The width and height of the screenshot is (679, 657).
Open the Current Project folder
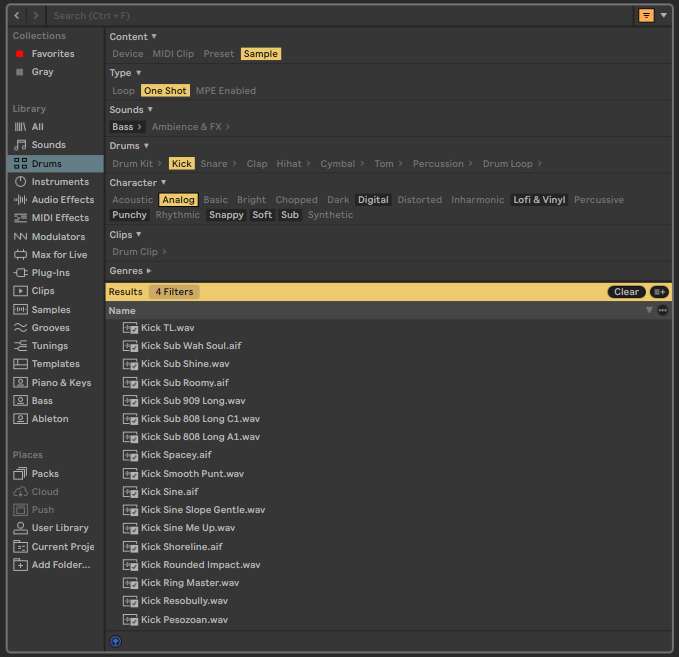tap(54, 547)
